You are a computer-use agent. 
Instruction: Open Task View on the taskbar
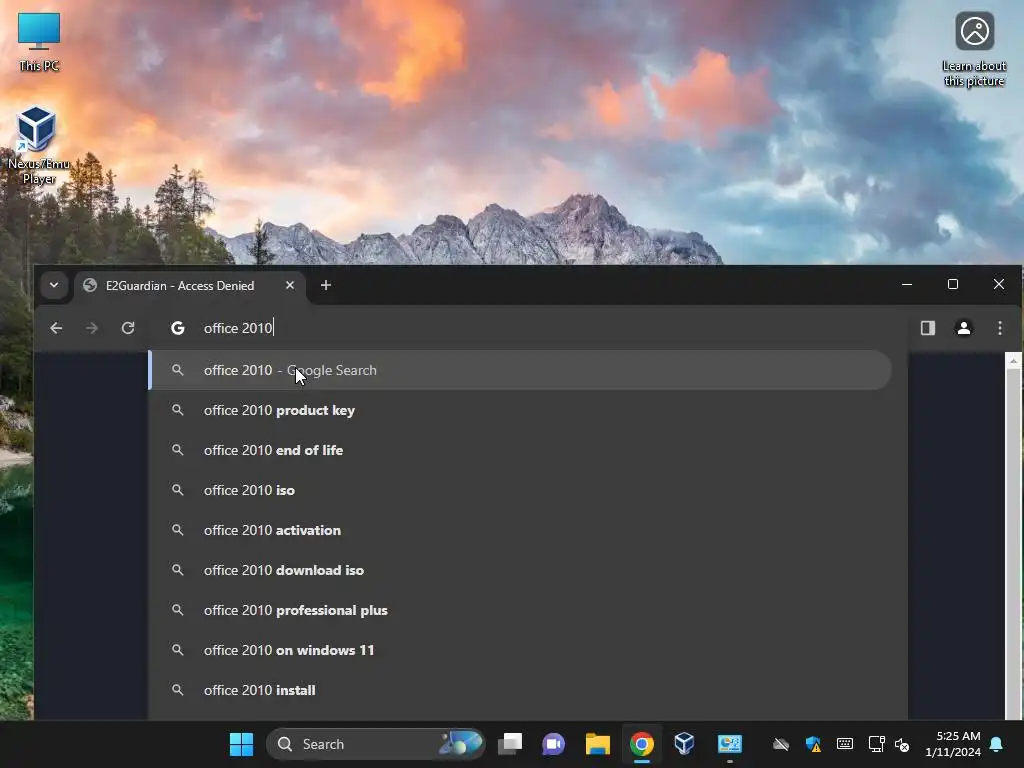pos(510,744)
